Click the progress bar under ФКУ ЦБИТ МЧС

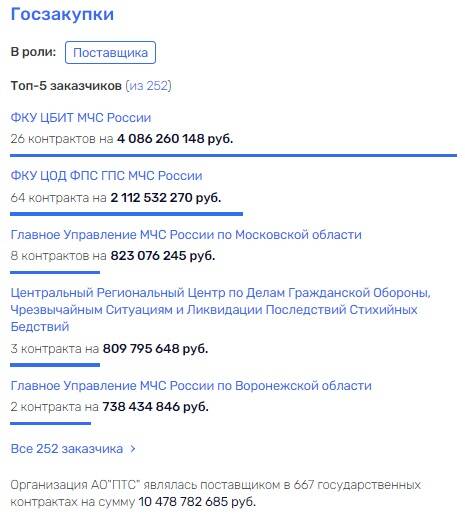[x=233, y=155]
